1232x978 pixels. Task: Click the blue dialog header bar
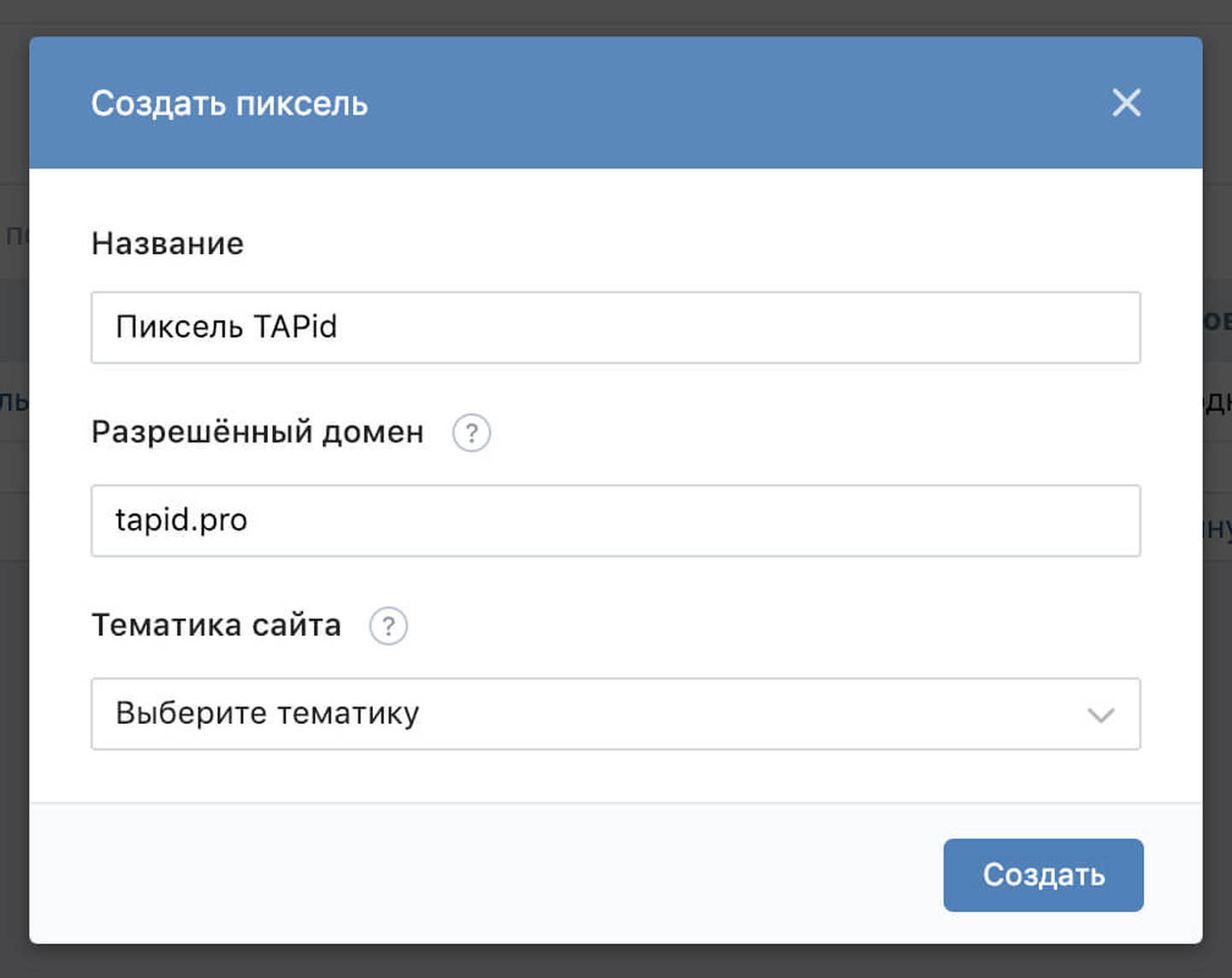684,103
